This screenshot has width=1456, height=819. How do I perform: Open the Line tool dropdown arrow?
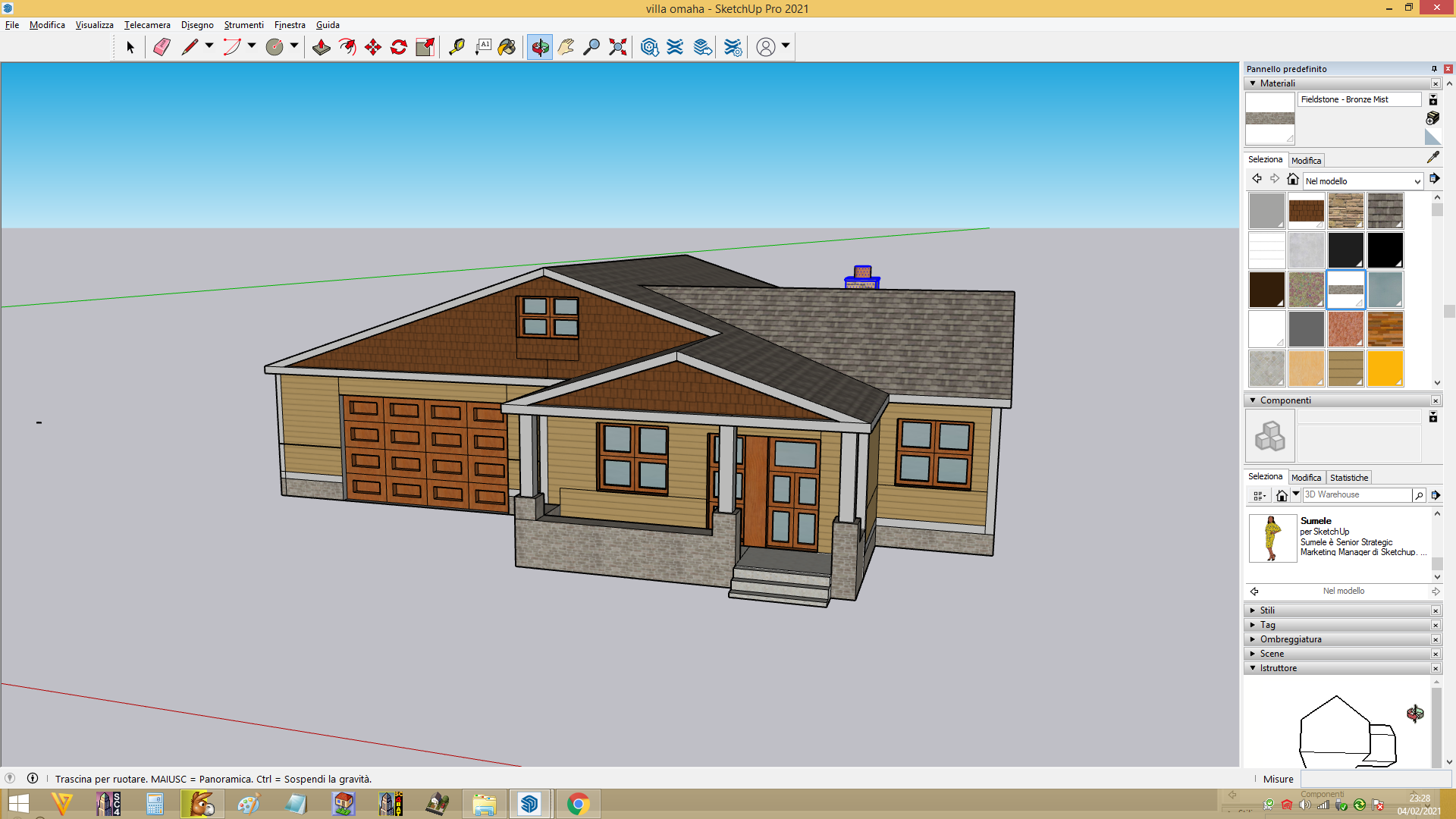click(x=209, y=45)
